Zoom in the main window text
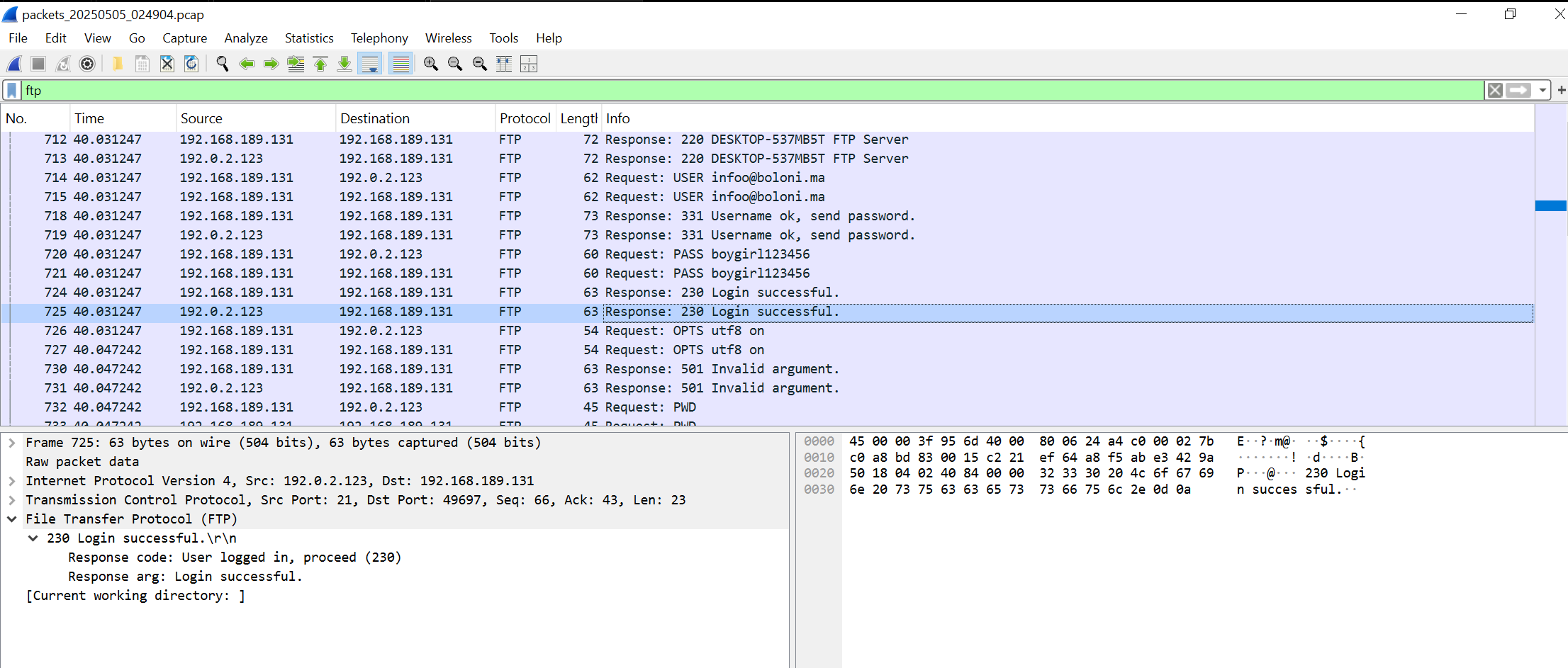Viewport: 1568px width, 668px height. [431, 64]
